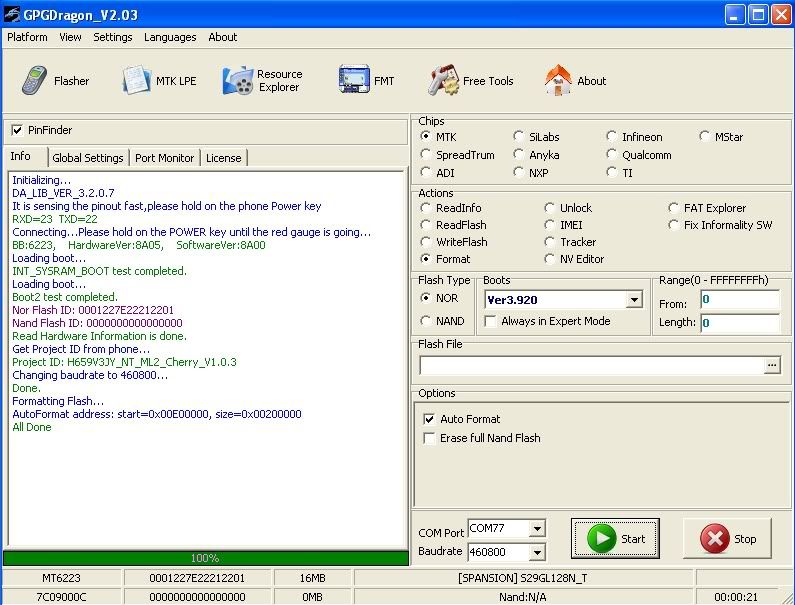Click the Project ID log line
This screenshot has width=795, height=605.
click(x=124, y=362)
